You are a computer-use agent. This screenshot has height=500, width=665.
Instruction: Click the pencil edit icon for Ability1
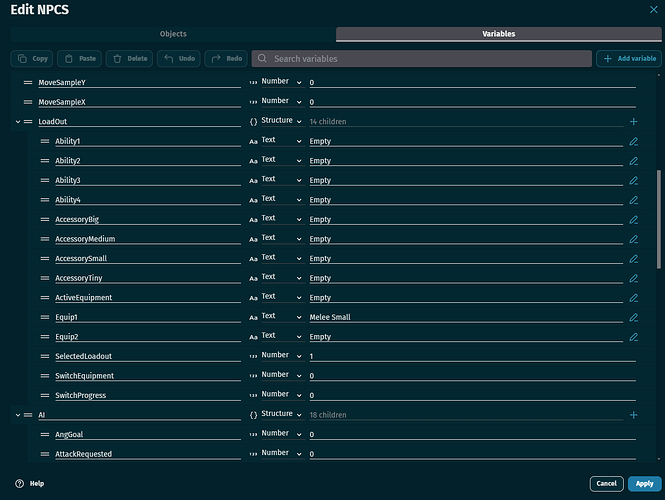(633, 141)
